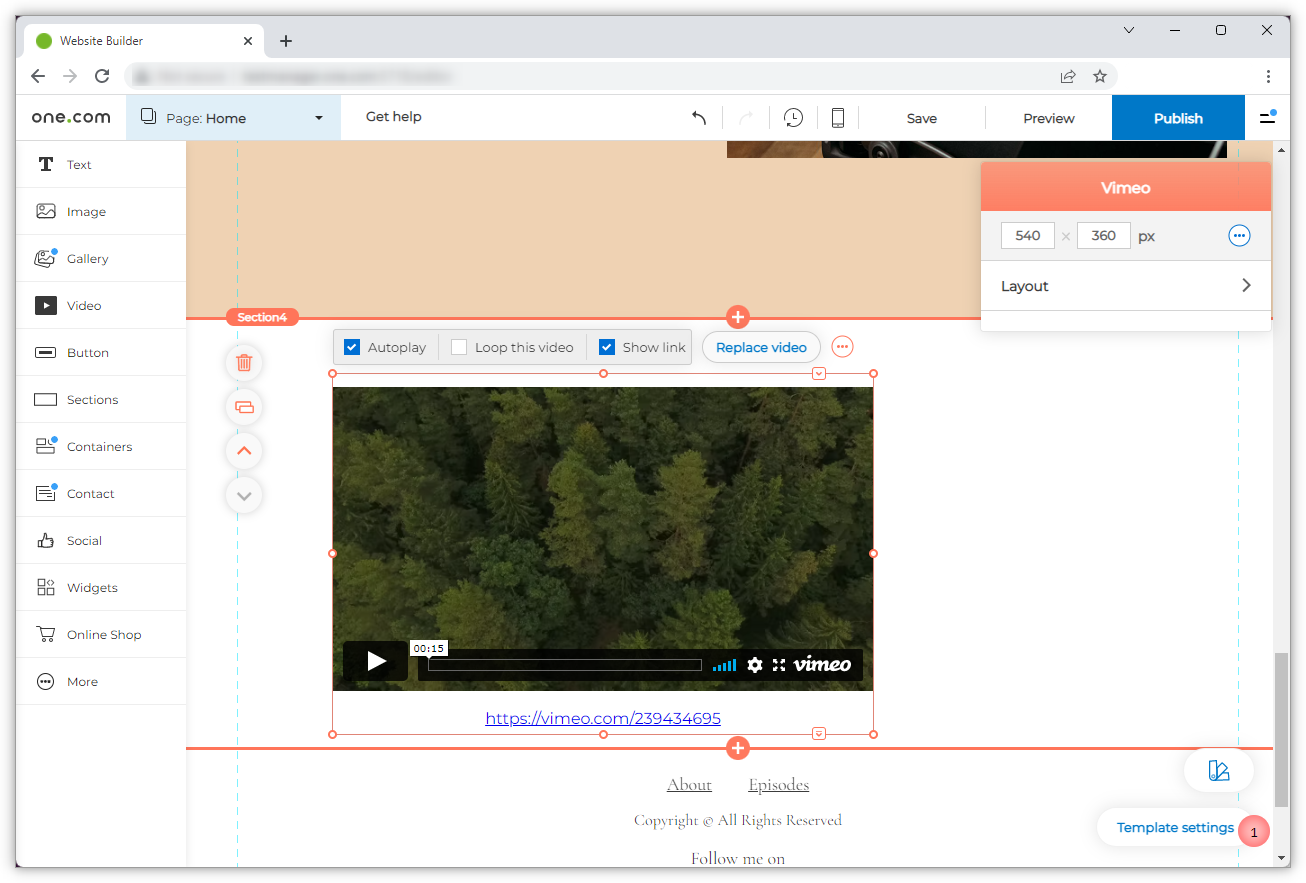
Task: Select the Text element in the sidebar
Action: point(80,164)
